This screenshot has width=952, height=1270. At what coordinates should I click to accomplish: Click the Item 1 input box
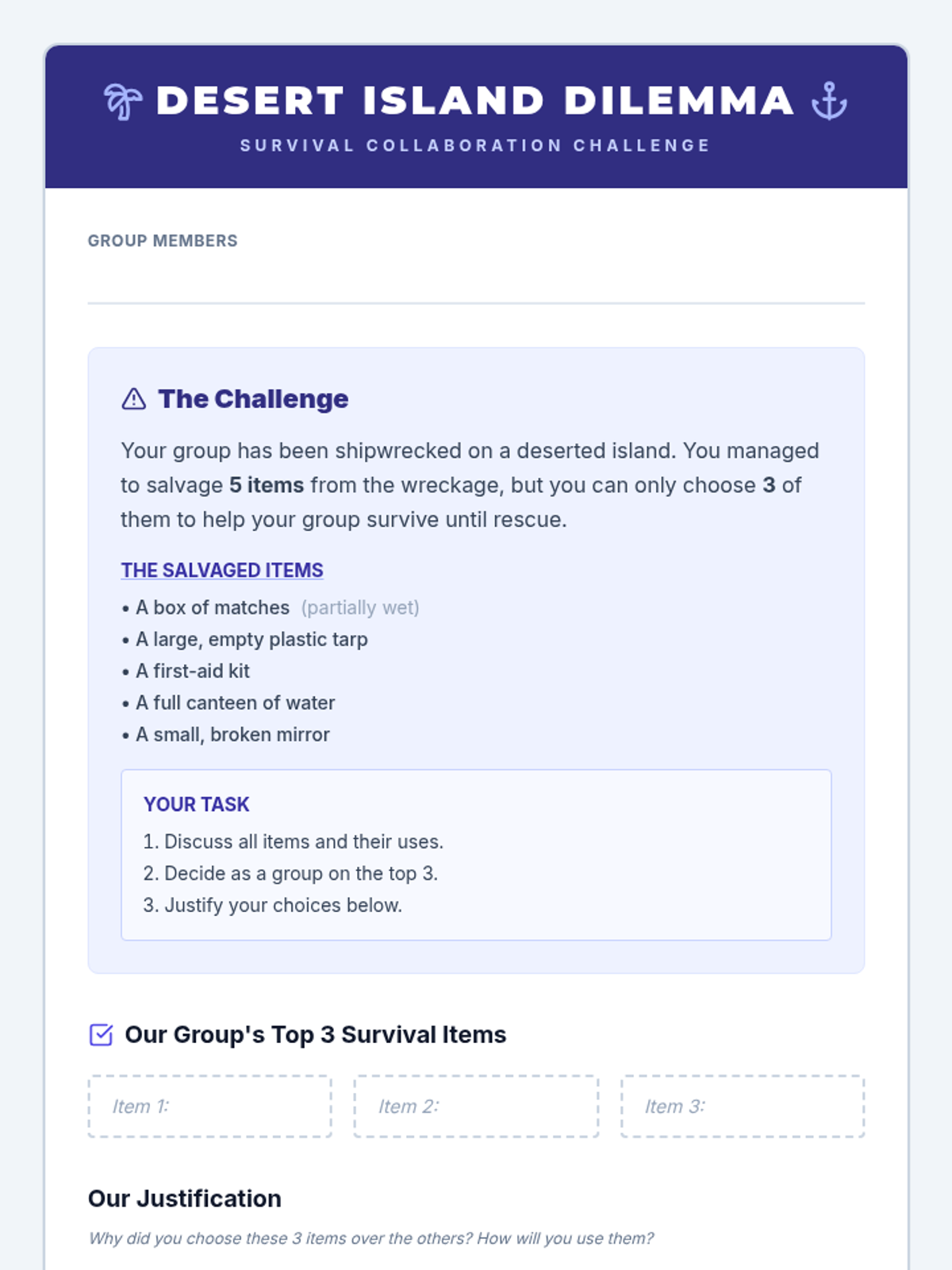tap(209, 1106)
